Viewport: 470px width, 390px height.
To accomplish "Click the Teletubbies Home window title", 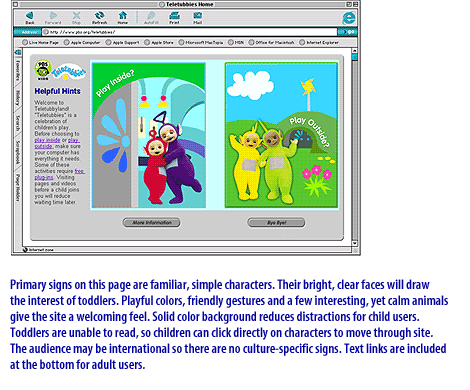I will [x=189, y=4].
